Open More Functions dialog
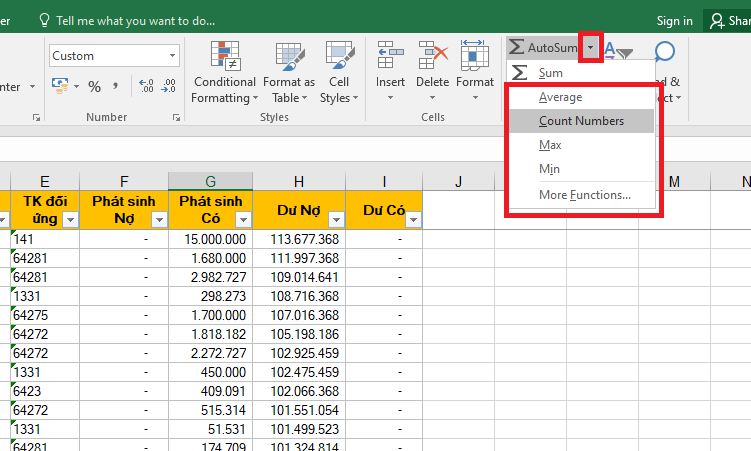This screenshot has height=451, width=751. pyautogui.click(x=584, y=195)
